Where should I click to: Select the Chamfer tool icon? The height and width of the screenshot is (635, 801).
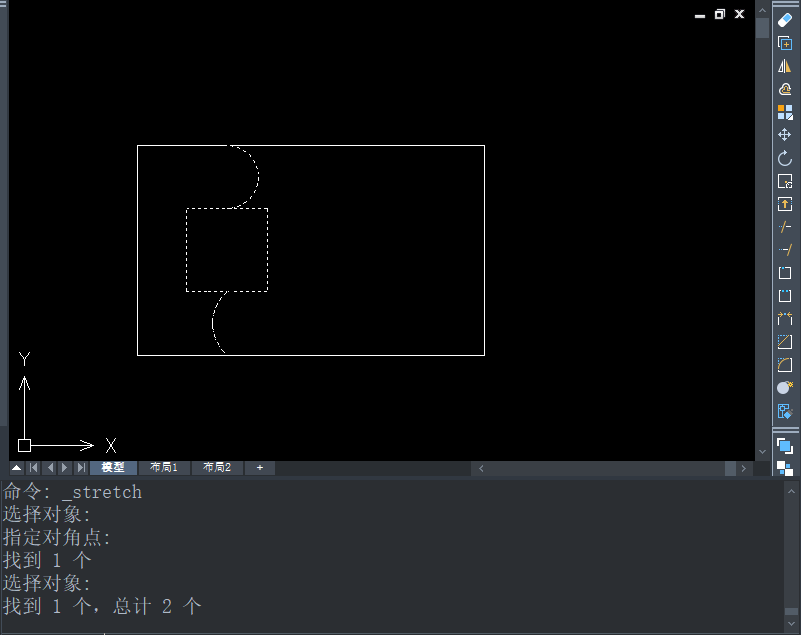(785, 342)
